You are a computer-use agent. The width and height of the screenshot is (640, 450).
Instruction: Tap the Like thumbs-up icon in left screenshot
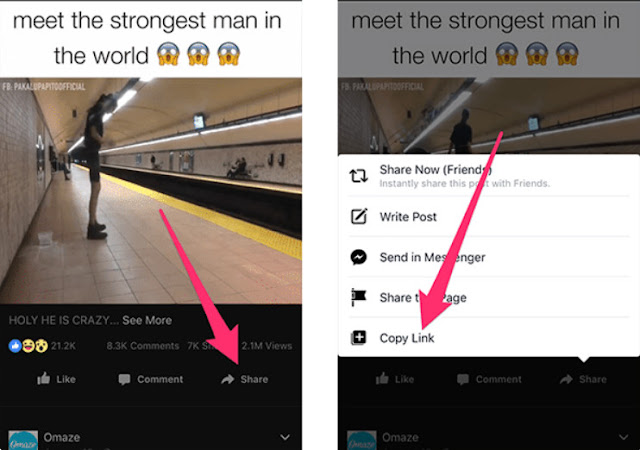coord(44,379)
